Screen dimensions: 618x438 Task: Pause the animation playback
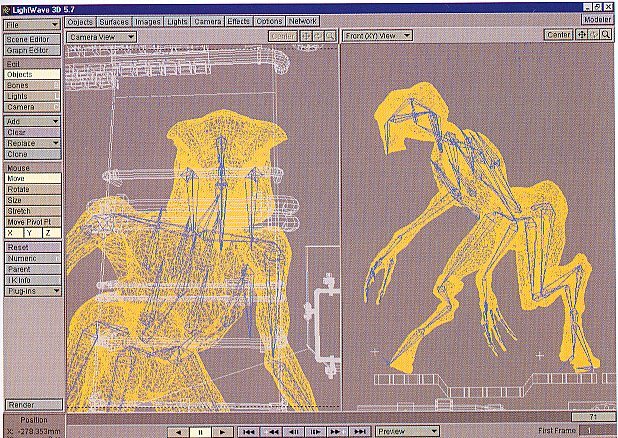tap(201, 431)
